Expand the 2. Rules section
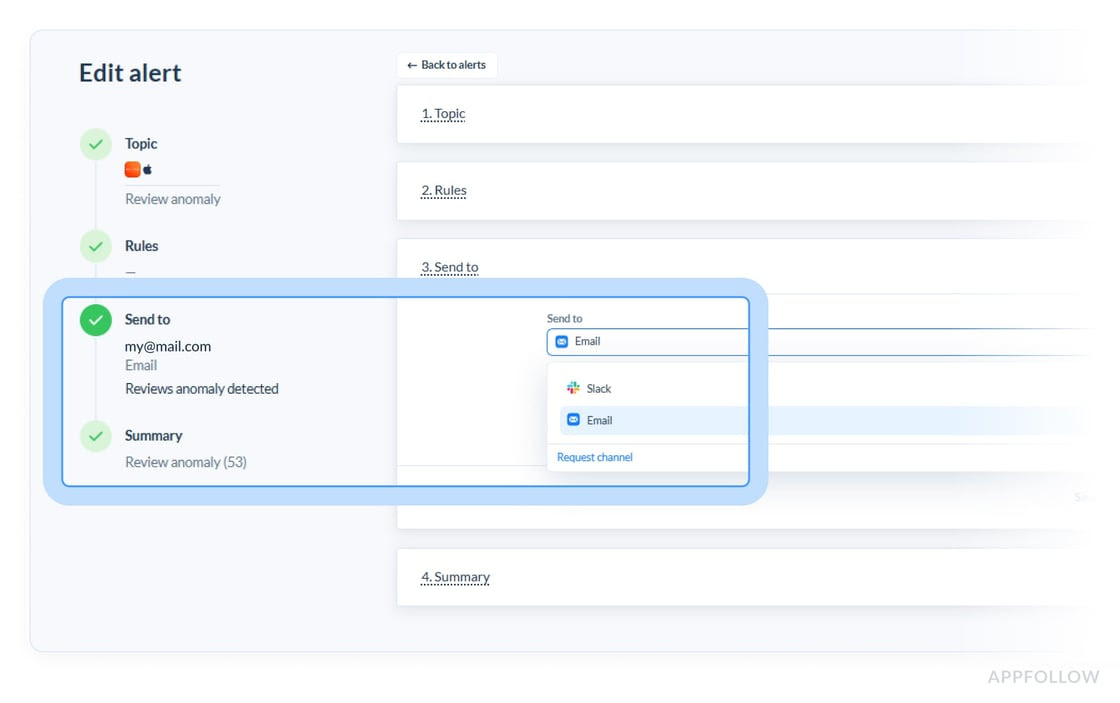The height and width of the screenshot is (703, 1120). pyautogui.click(x=444, y=191)
